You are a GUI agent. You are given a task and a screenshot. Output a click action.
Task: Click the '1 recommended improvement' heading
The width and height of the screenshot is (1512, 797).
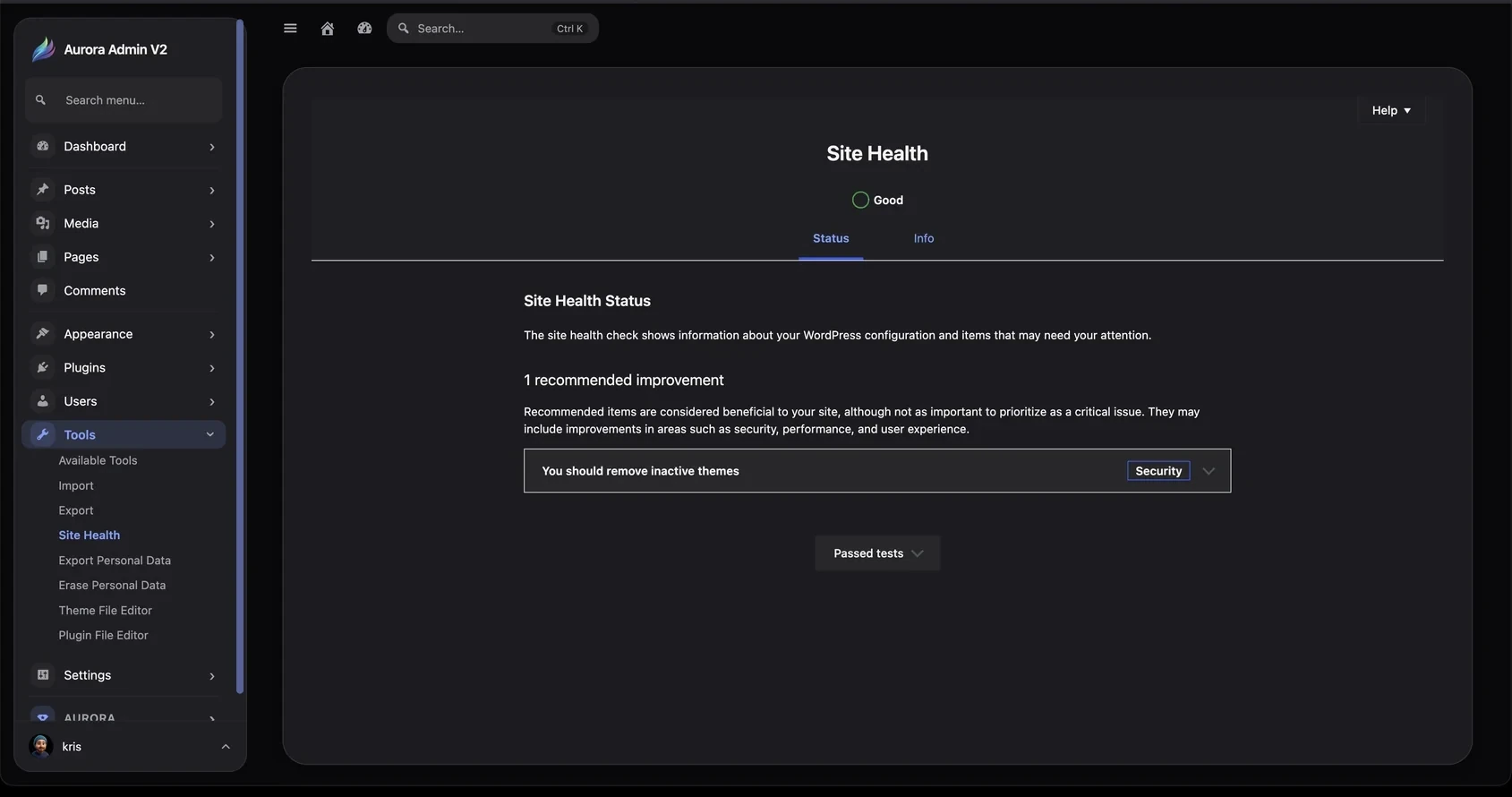(624, 380)
